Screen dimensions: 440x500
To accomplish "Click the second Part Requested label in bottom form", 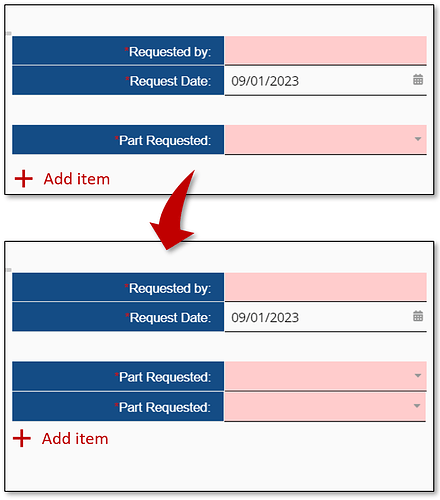I will [163, 407].
